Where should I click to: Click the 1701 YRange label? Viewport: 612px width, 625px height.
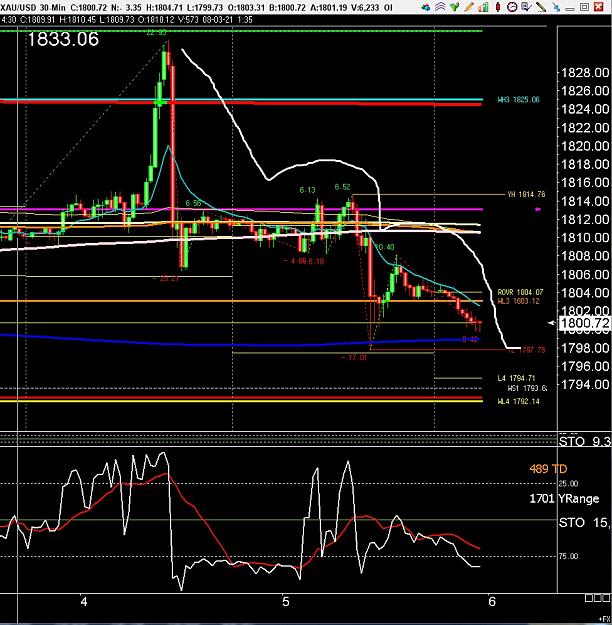(564, 499)
